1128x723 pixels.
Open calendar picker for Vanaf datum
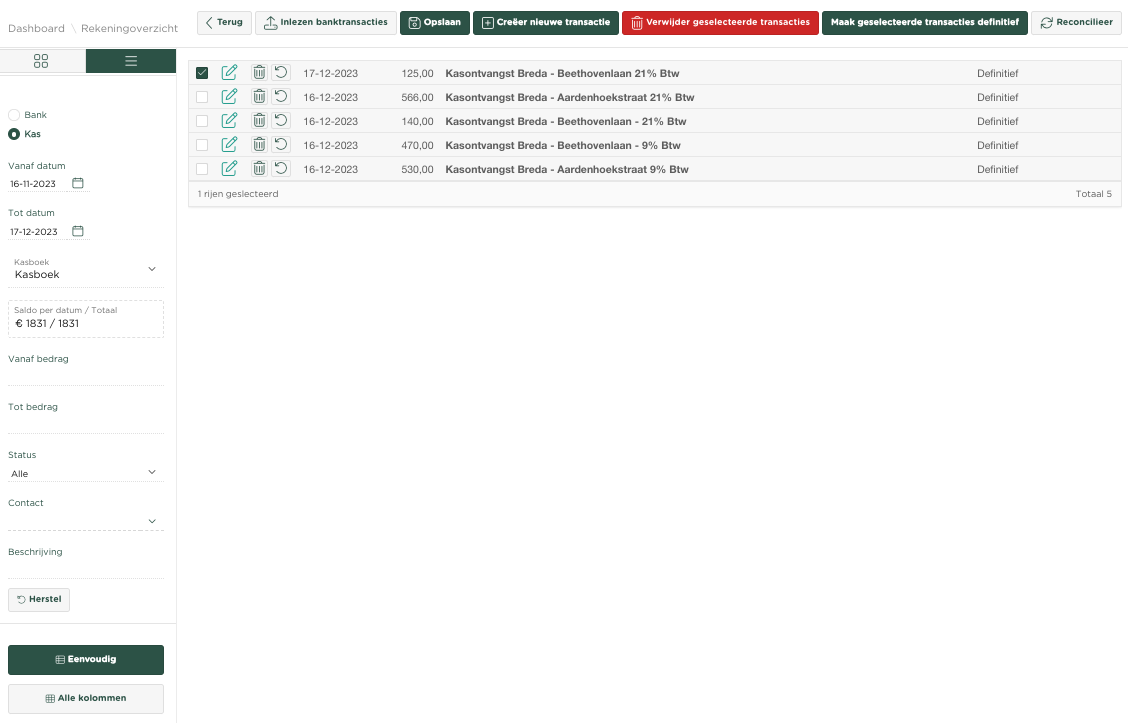point(78,184)
